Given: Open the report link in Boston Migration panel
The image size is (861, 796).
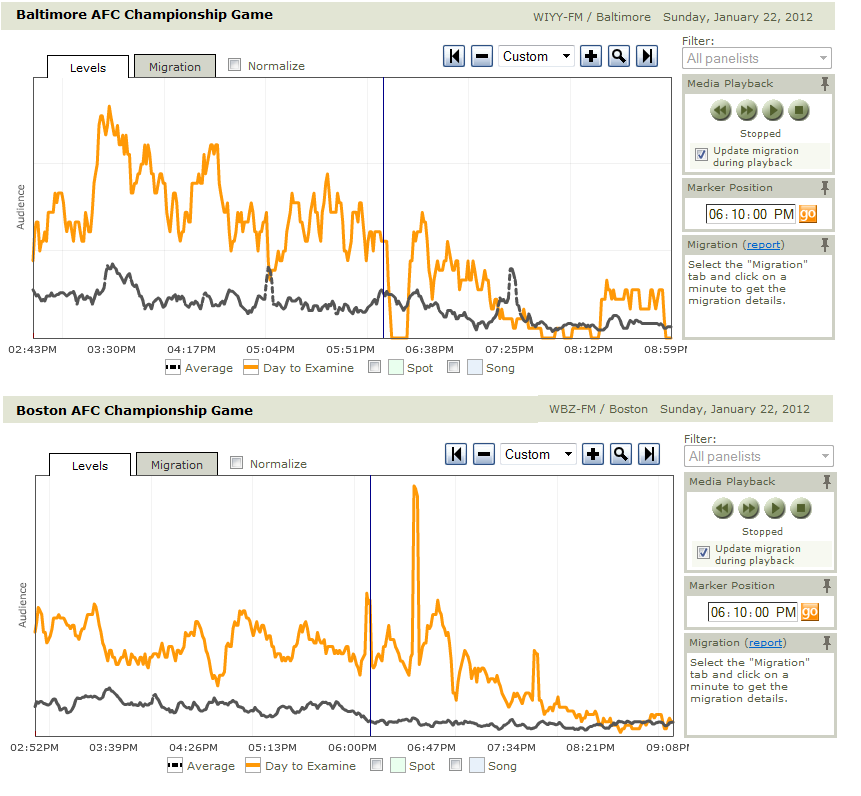Looking at the screenshot, I should [x=765, y=643].
